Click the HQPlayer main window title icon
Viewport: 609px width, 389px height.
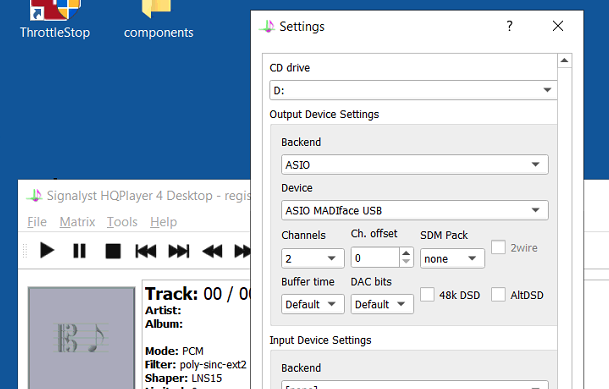(35, 195)
